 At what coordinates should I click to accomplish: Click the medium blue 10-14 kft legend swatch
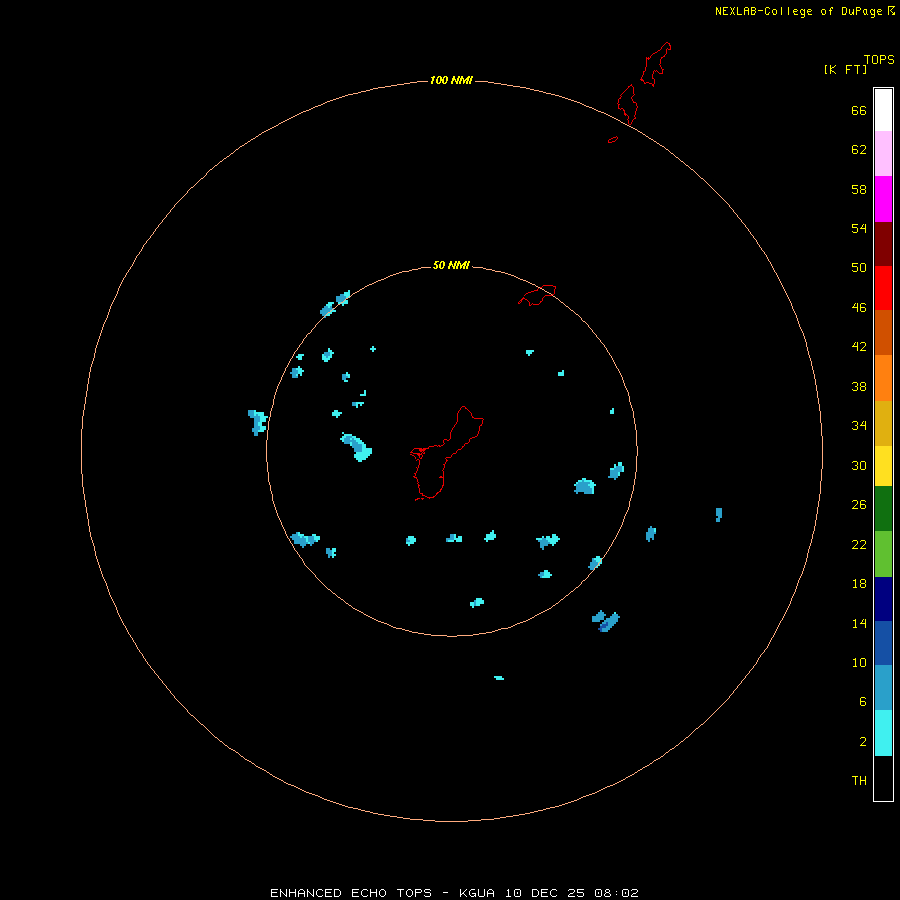click(883, 643)
